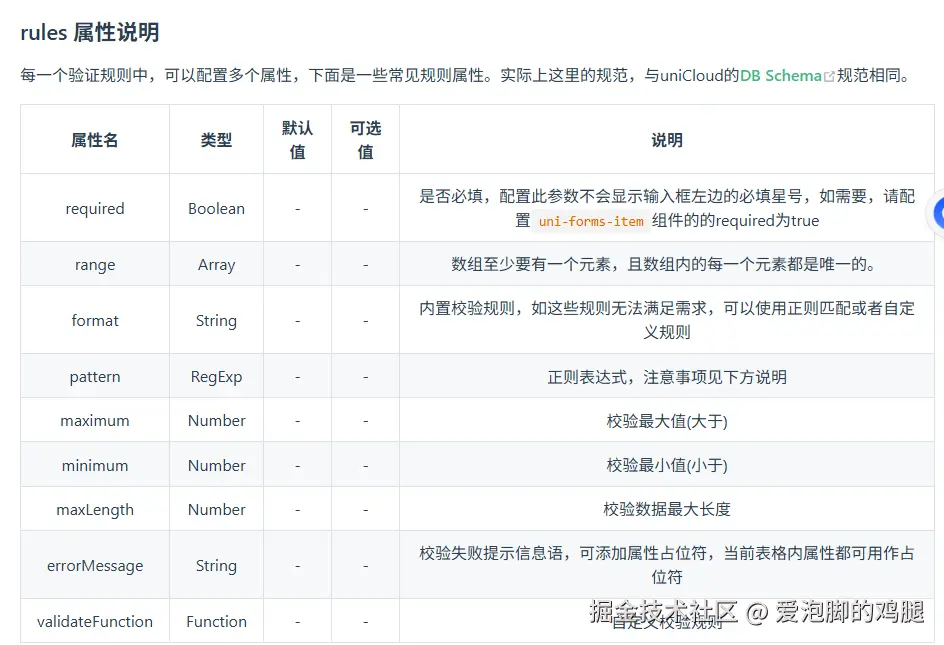Click the "类型" column header

[216, 140]
